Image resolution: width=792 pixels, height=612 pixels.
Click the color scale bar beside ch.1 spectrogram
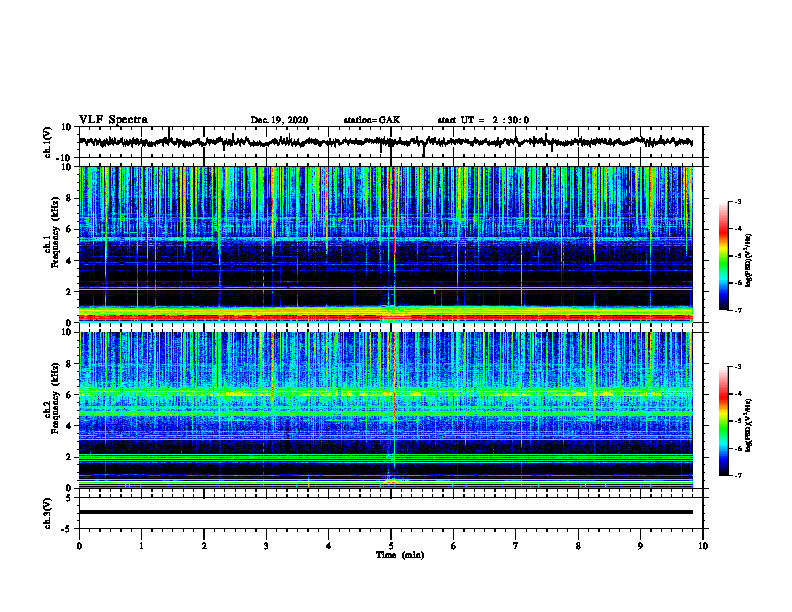point(723,256)
